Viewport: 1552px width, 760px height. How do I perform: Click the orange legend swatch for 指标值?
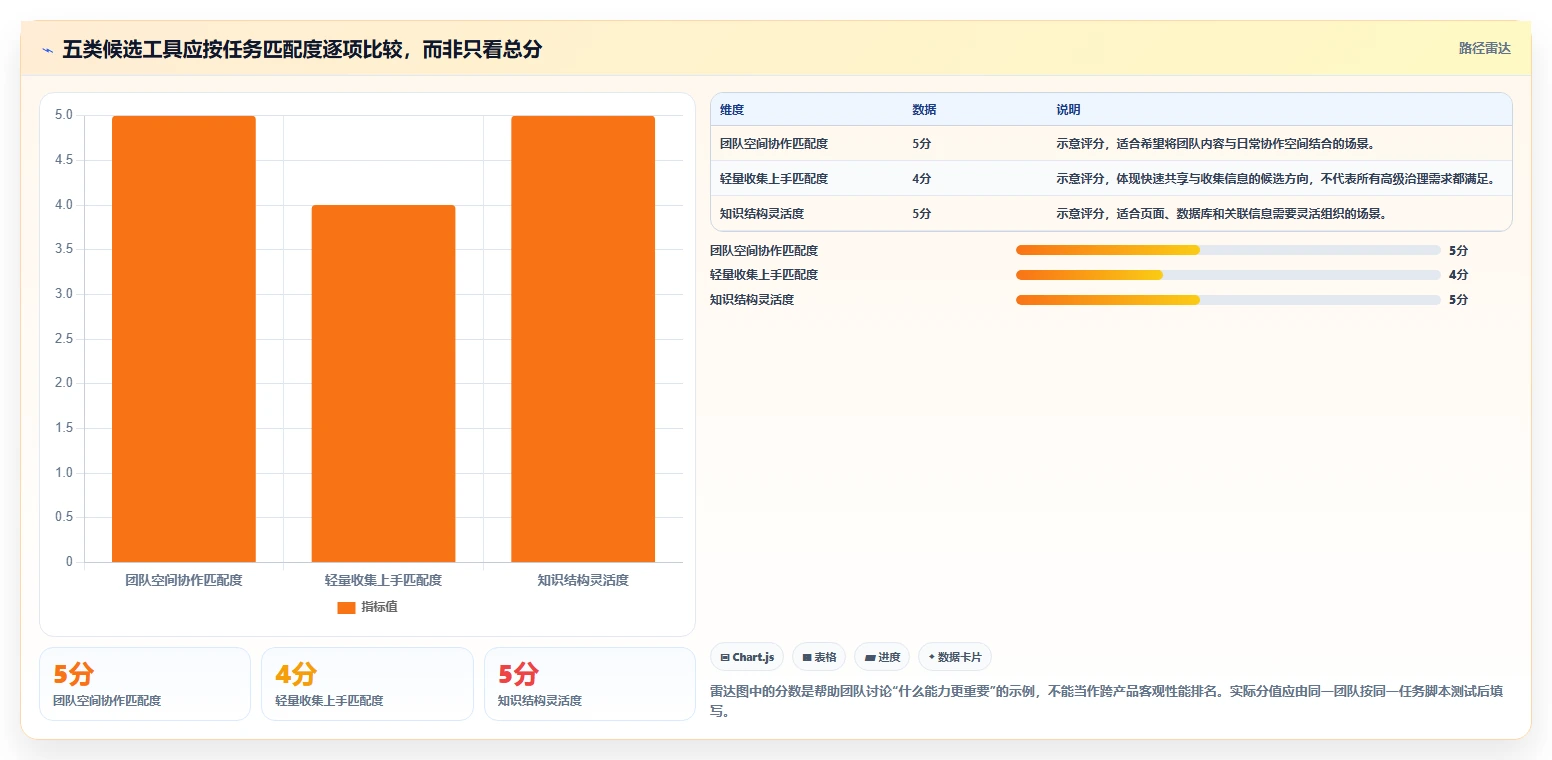click(x=346, y=608)
